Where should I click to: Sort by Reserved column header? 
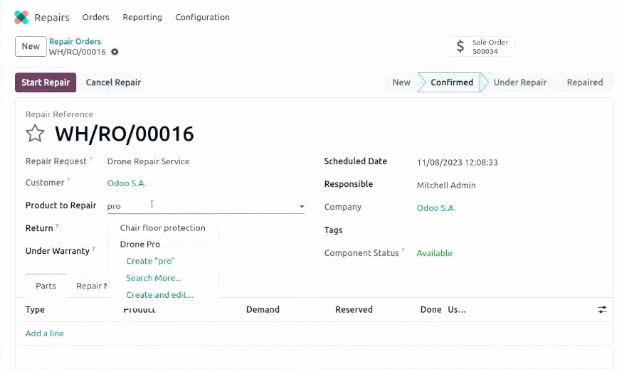(x=354, y=310)
